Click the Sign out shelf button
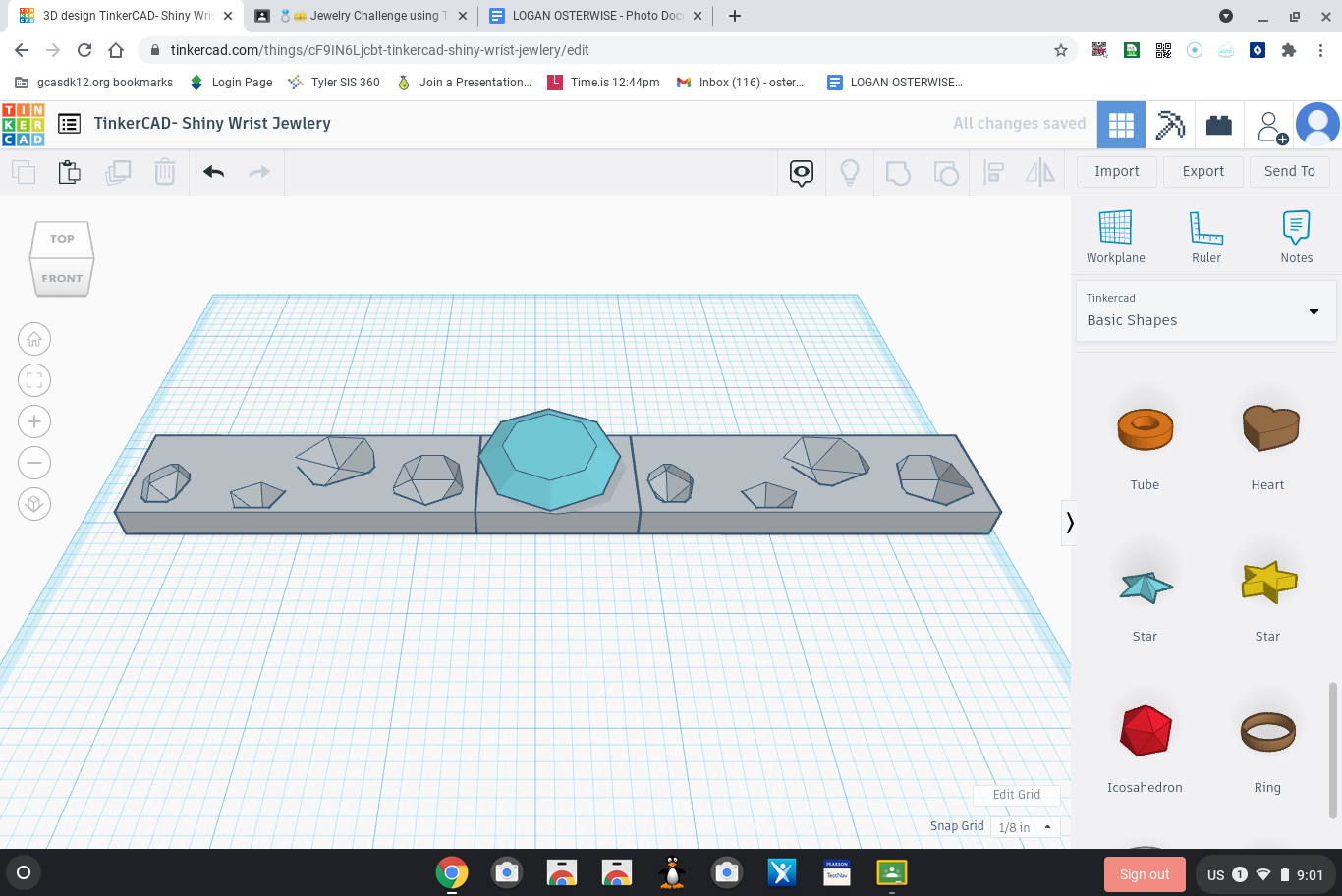This screenshot has width=1342, height=896. [x=1145, y=874]
